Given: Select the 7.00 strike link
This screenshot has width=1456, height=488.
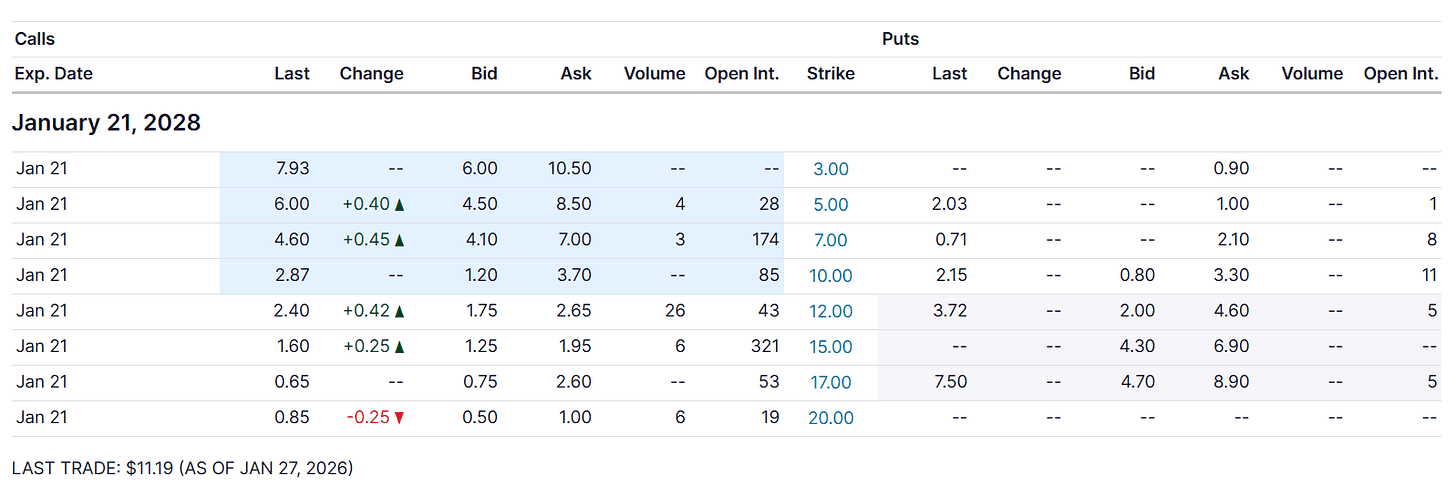Looking at the screenshot, I should pos(831,240).
